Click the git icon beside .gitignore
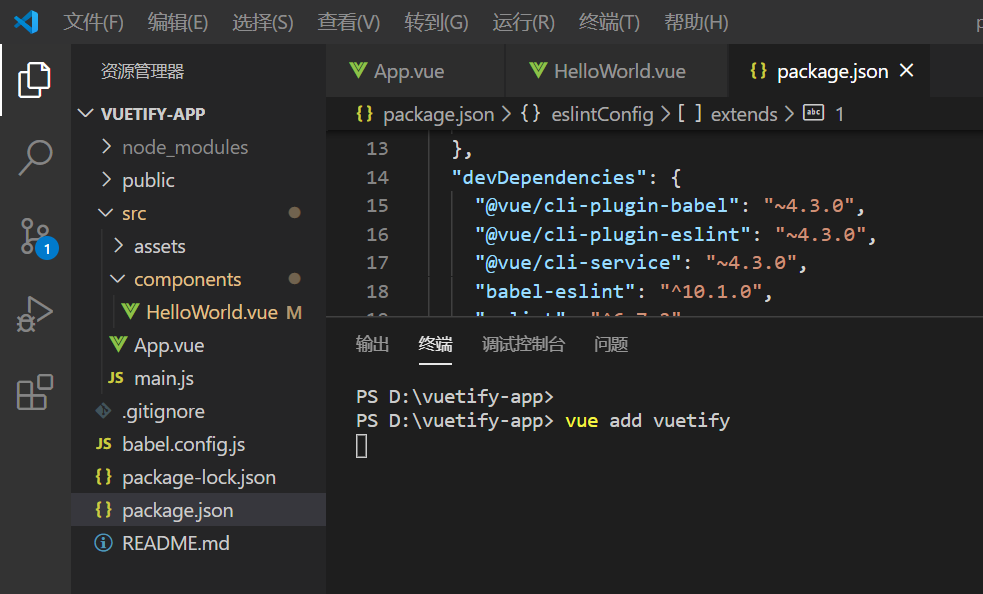983x594 pixels. pyautogui.click(x=103, y=411)
